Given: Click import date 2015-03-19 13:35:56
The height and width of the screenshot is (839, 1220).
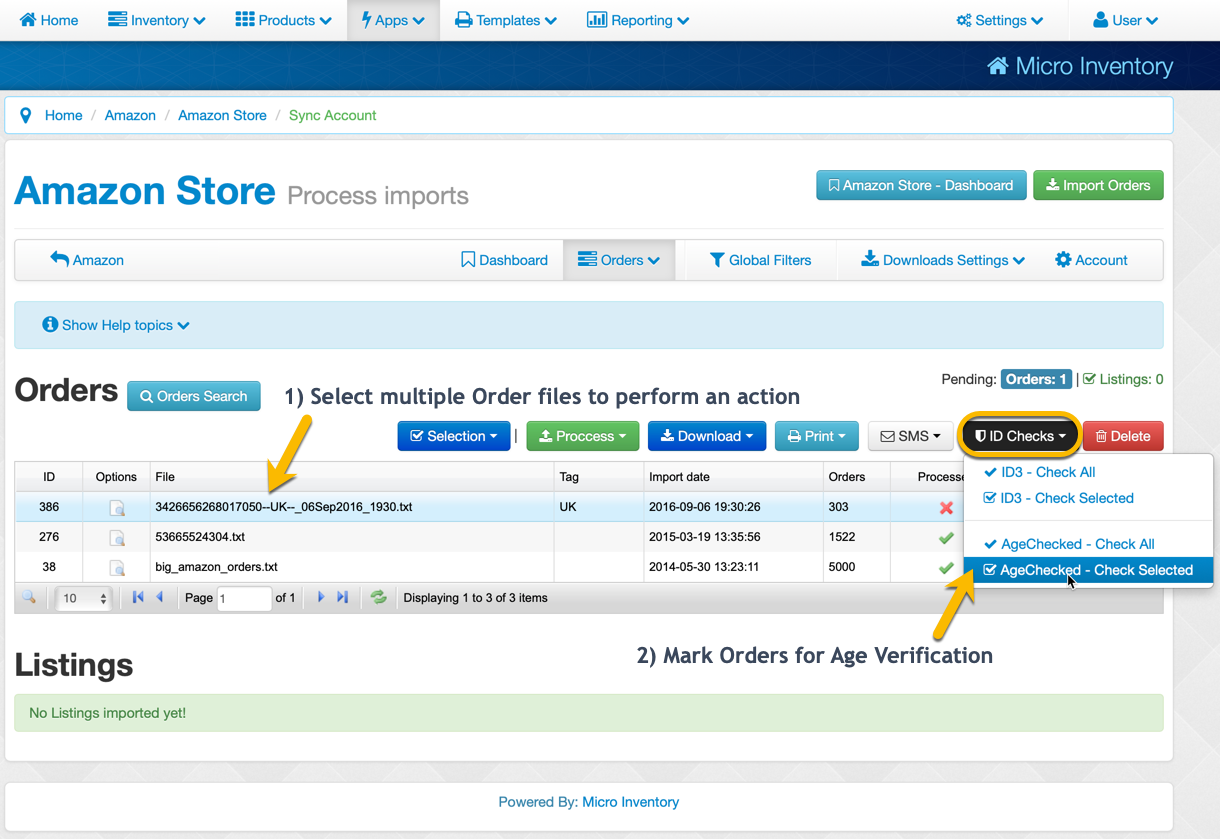Looking at the screenshot, I should (x=705, y=537).
